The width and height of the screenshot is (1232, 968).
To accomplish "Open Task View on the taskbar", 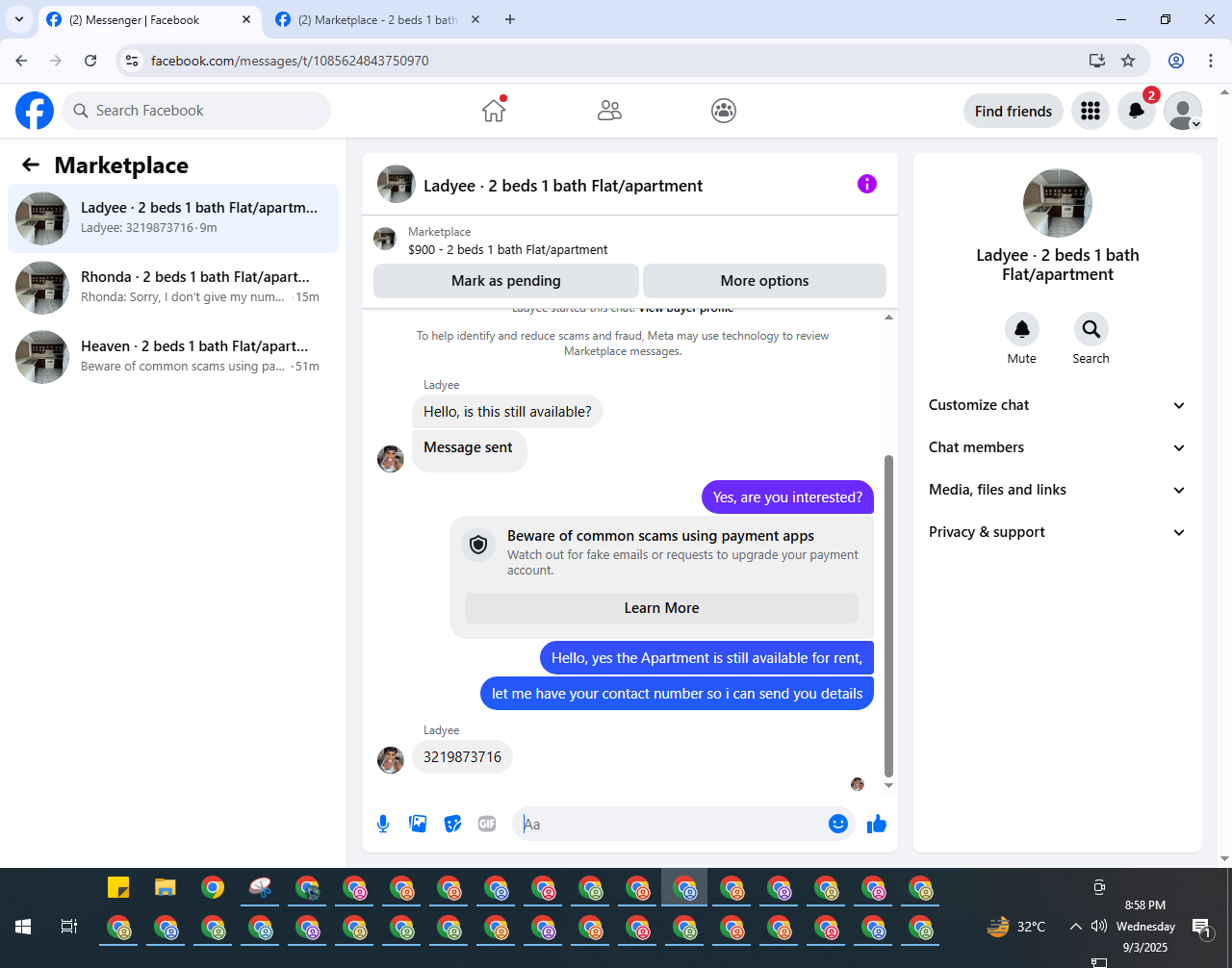I will (x=69, y=927).
